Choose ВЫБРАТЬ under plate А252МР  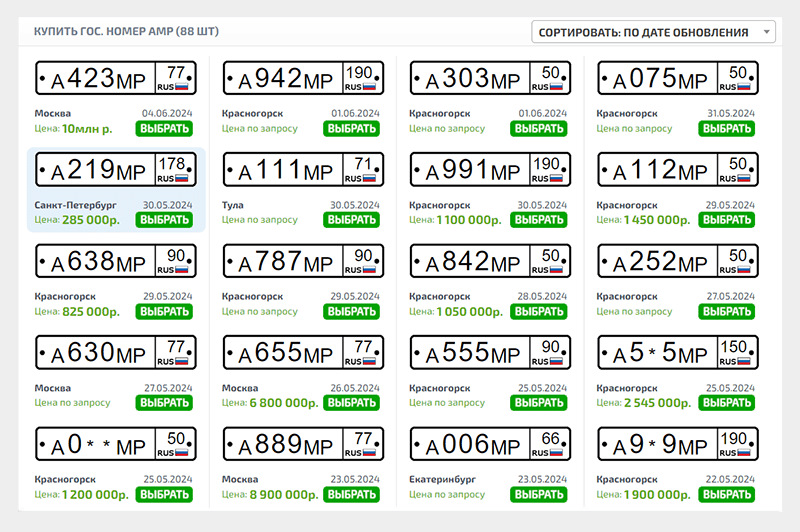pyautogui.click(x=727, y=312)
